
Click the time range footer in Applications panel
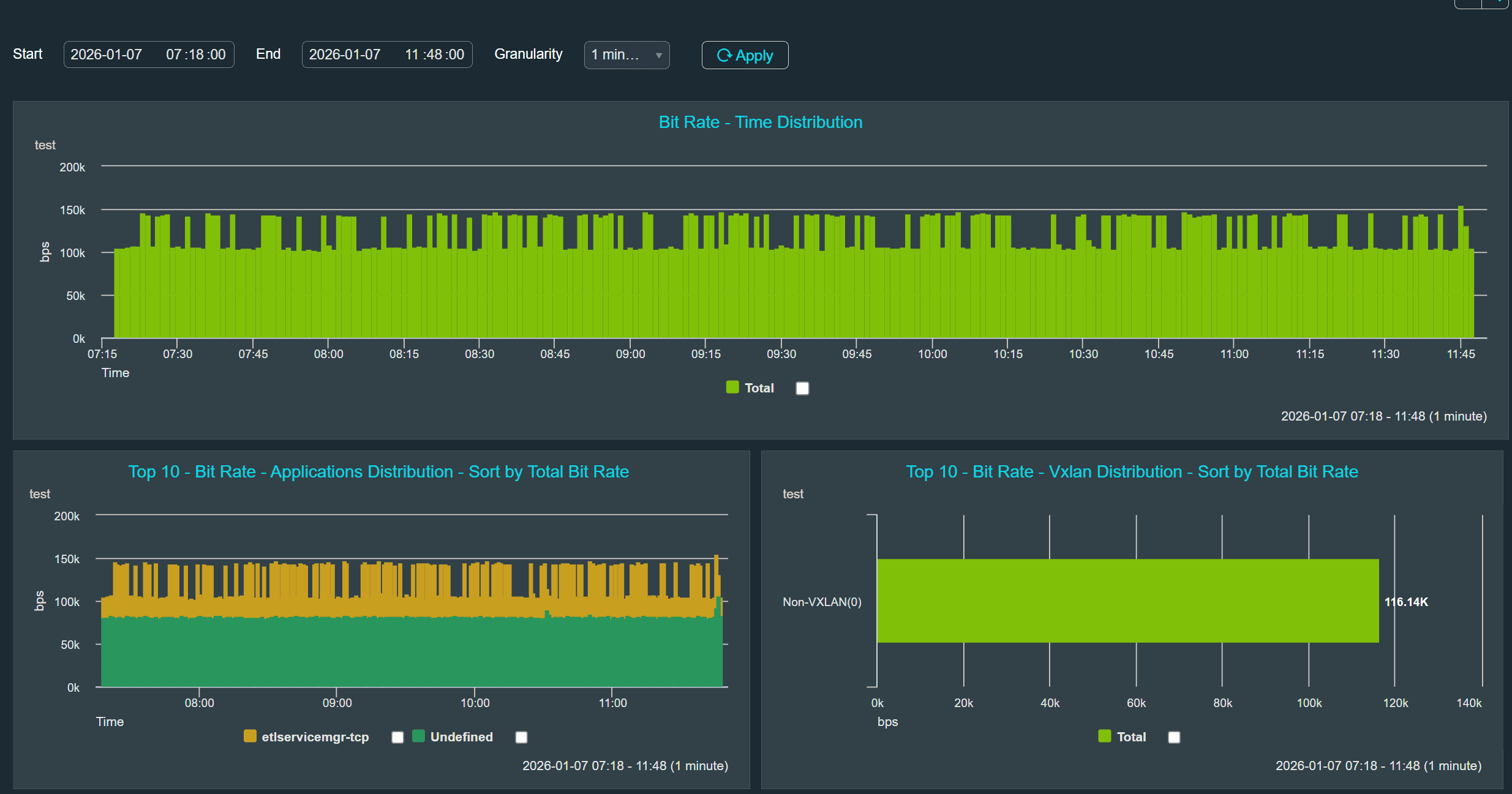(x=625, y=766)
